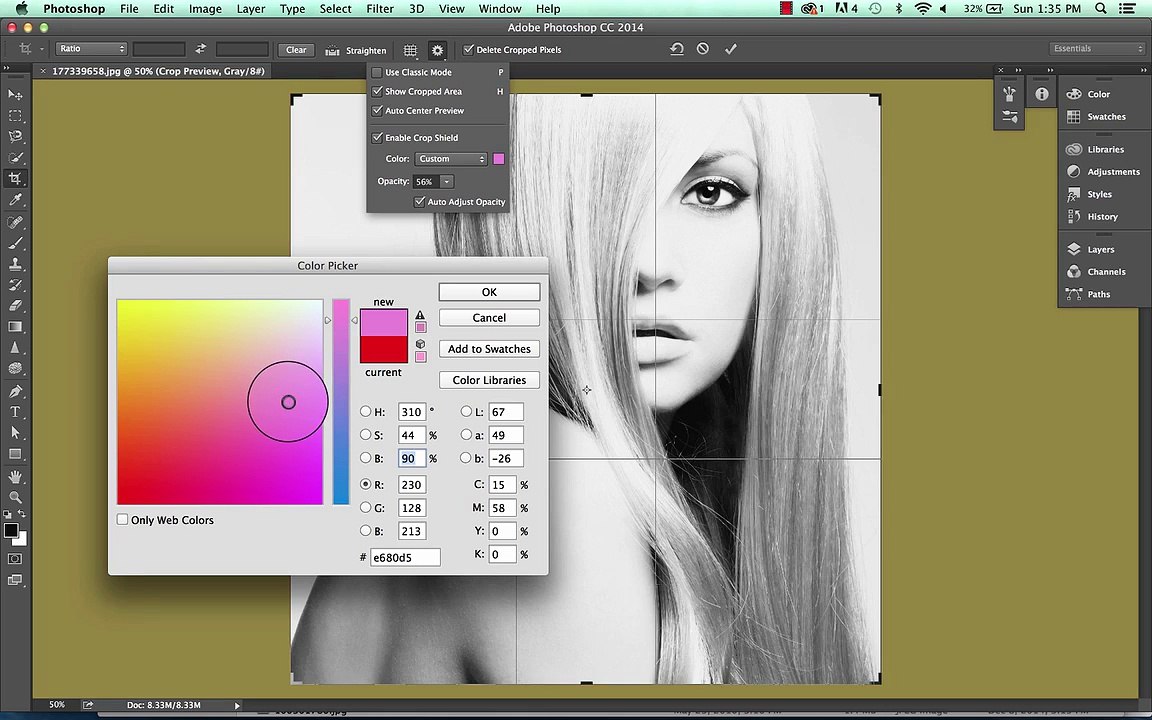Click Add to Swatches button
Viewport: 1152px width, 720px height.
coord(489,349)
